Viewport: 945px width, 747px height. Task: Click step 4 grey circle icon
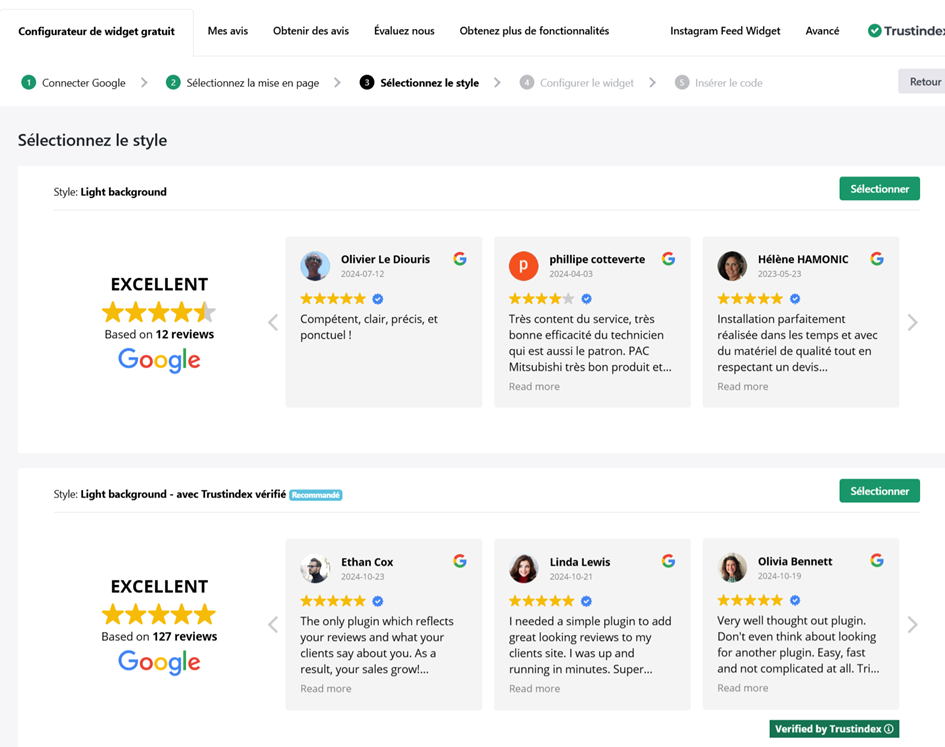tap(527, 83)
